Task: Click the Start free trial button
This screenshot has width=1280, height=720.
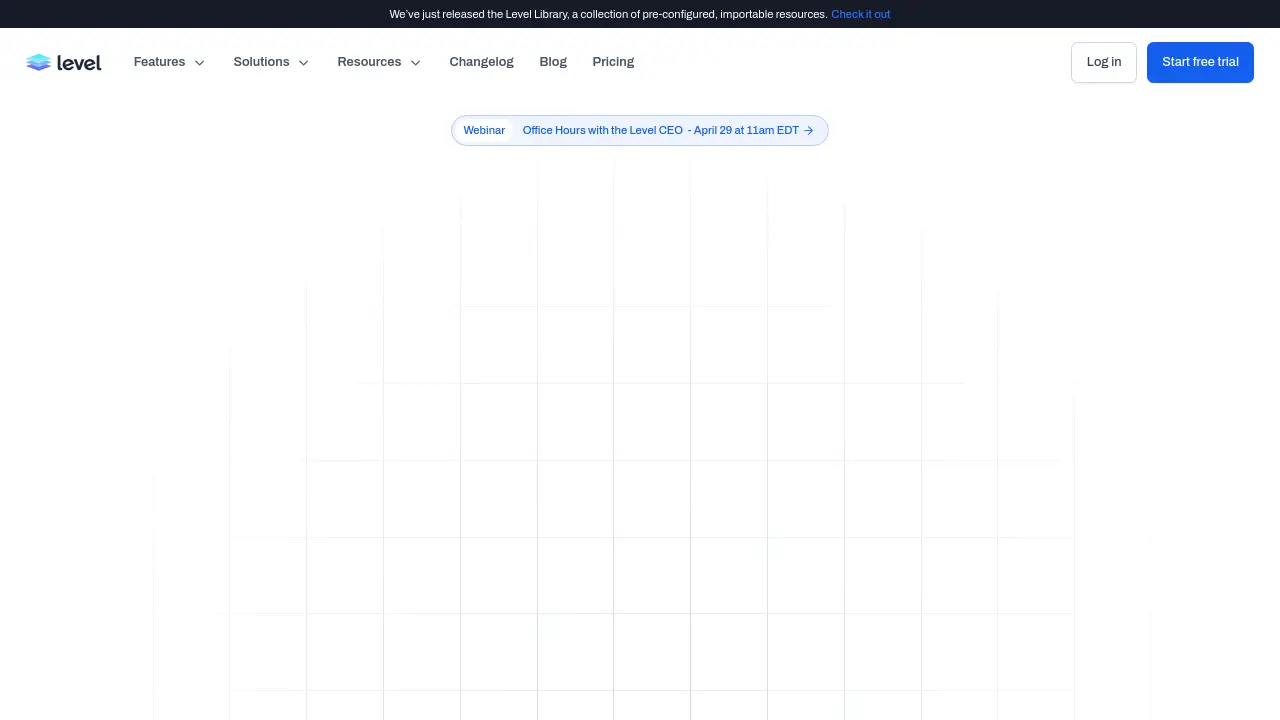Action: pos(1200,62)
